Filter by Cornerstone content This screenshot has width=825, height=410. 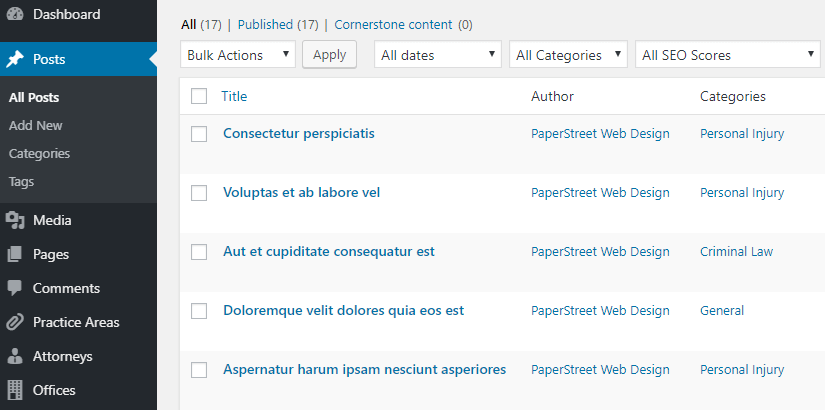click(393, 25)
